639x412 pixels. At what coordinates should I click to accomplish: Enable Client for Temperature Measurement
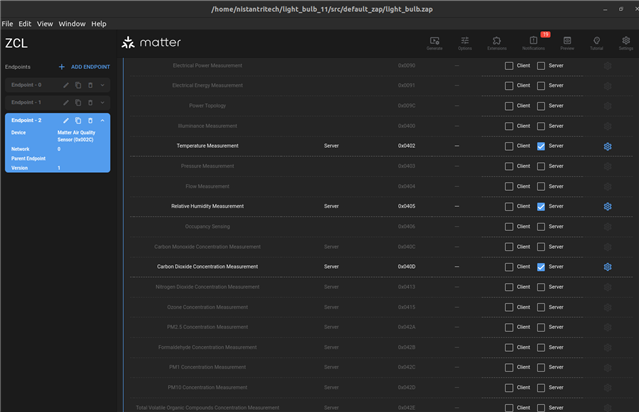pyautogui.click(x=509, y=146)
